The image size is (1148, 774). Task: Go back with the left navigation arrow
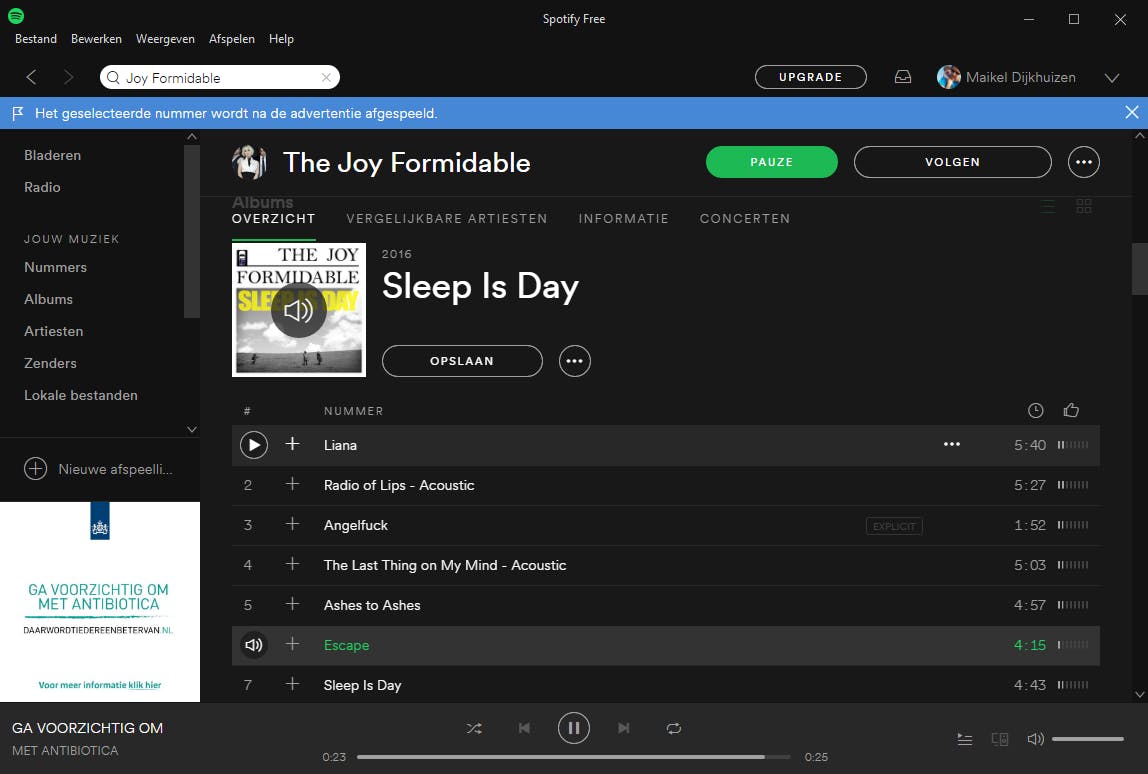31,77
